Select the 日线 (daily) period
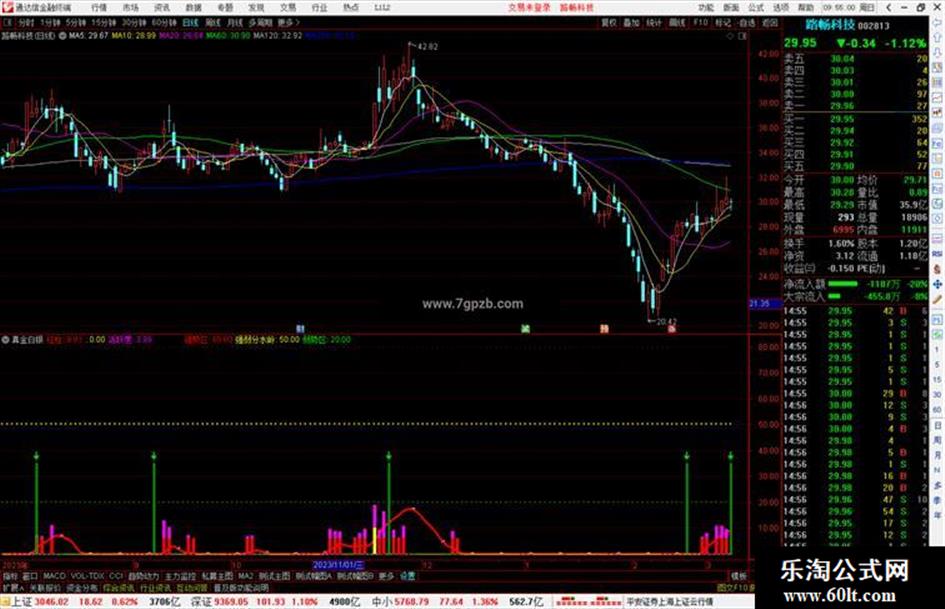Viewport: 945px width, 609px height. 190,22
